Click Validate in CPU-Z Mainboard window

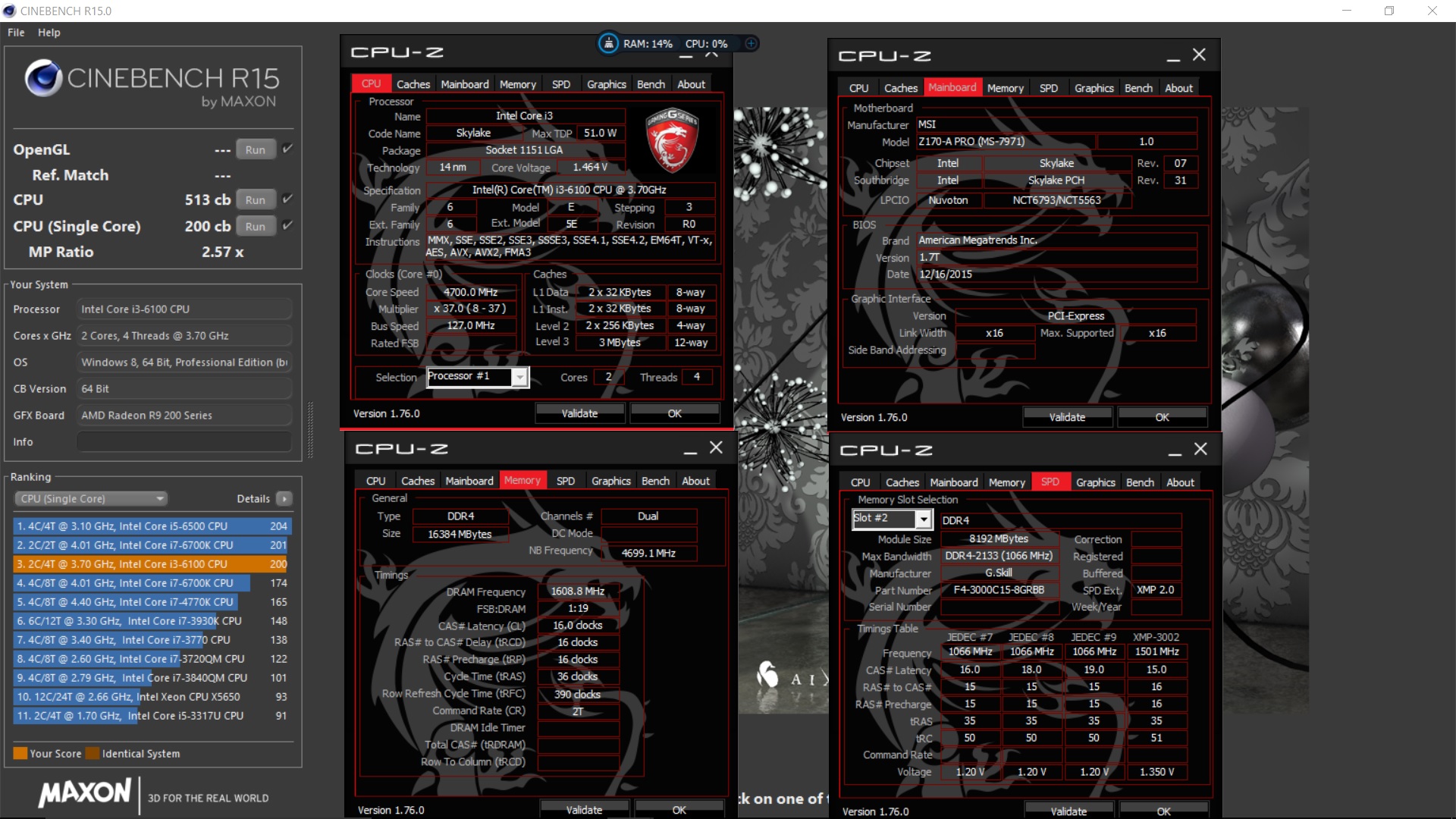coord(1067,417)
